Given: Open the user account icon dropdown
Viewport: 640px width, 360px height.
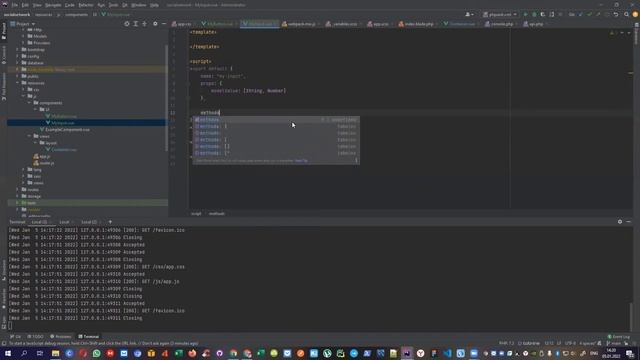Looking at the screenshot, I should (x=469, y=14).
